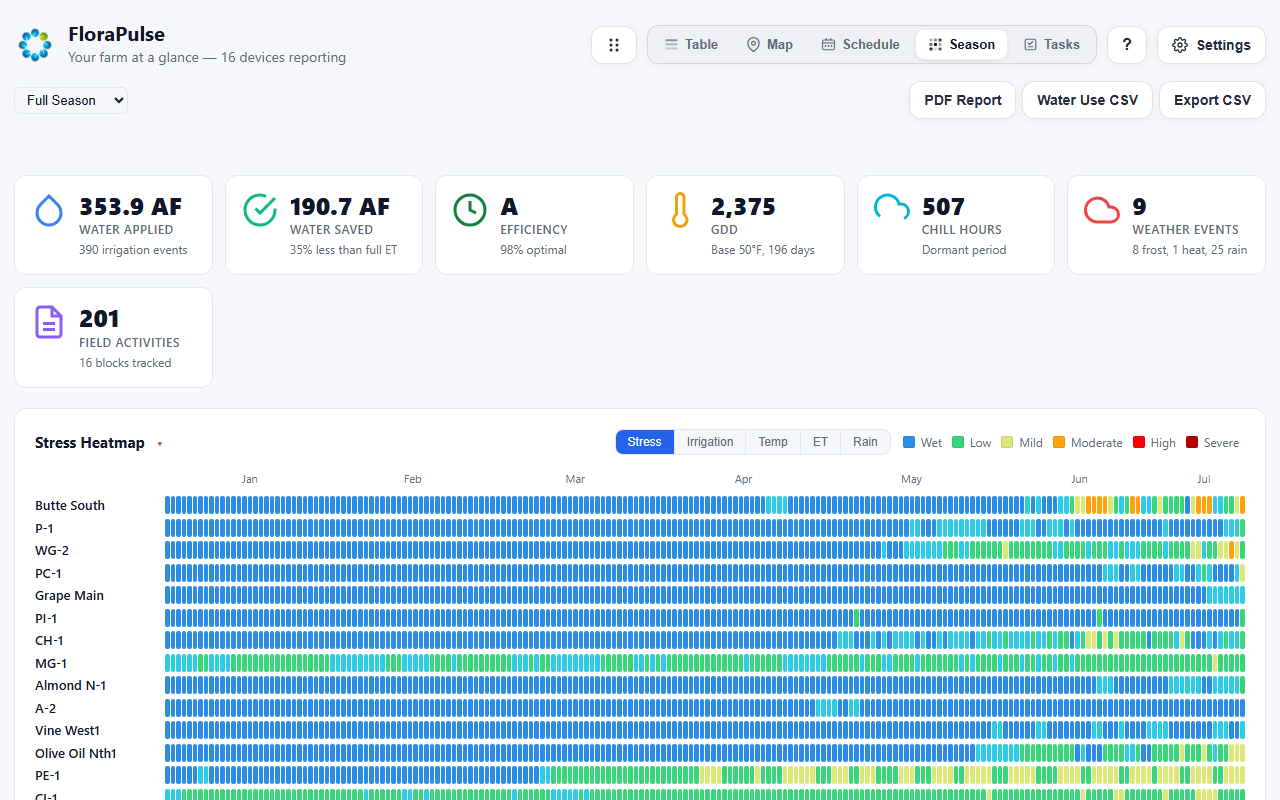The height and width of the screenshot is (800, 1280).
Task: Click the dark red Severe legend swatch
Action: point(1192,443)
